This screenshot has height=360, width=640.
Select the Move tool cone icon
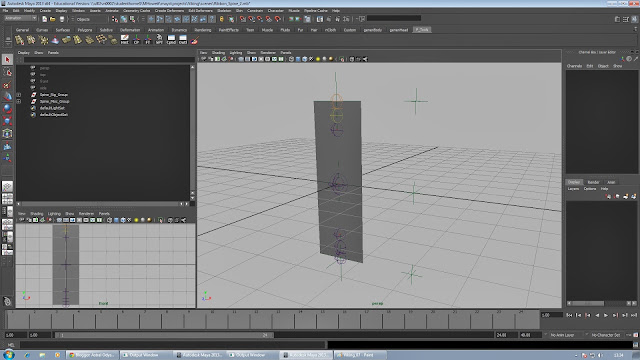pyautogui.click(x=7, y=97)
